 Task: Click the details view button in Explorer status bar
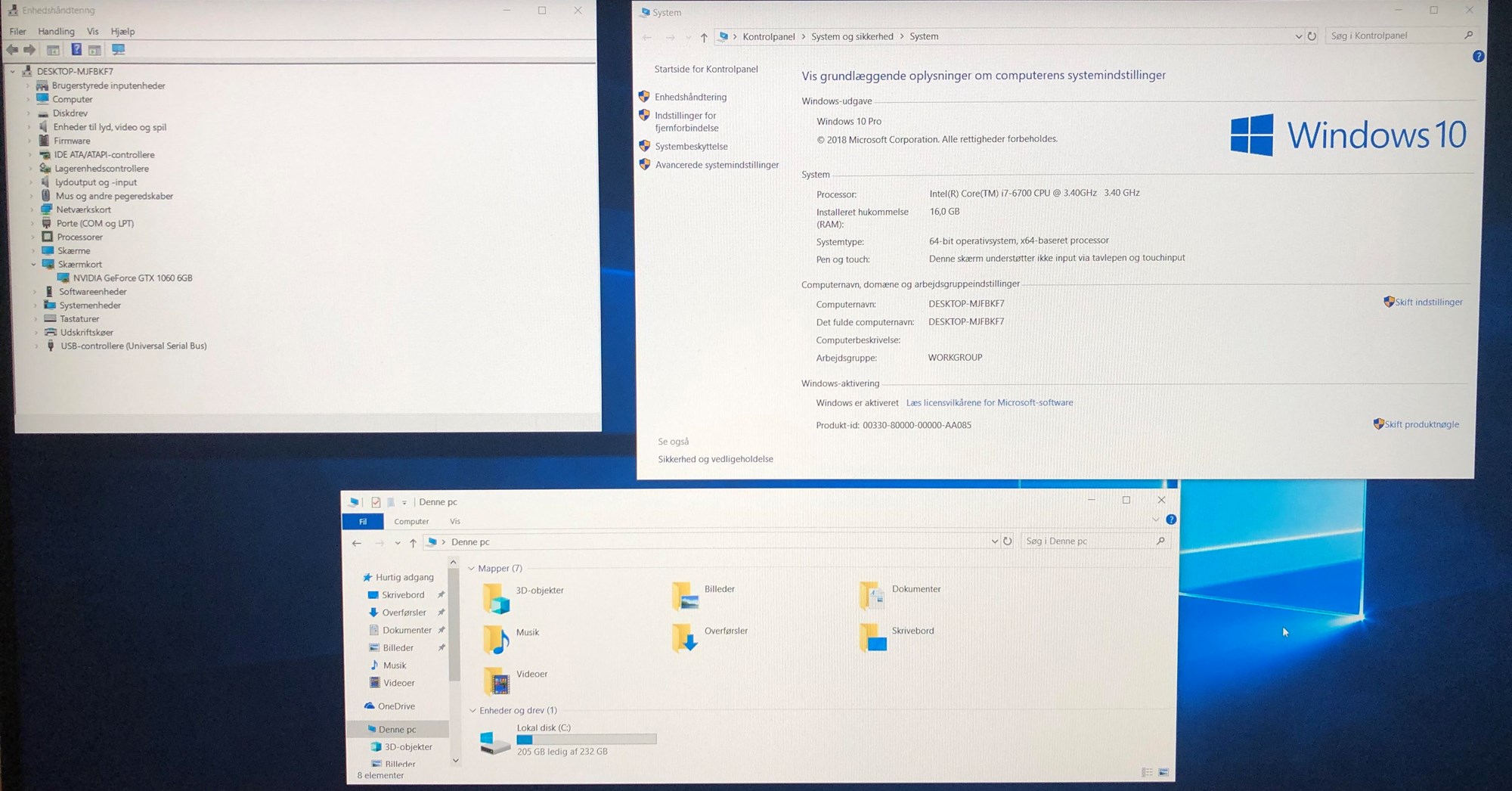pos(1147,772)
